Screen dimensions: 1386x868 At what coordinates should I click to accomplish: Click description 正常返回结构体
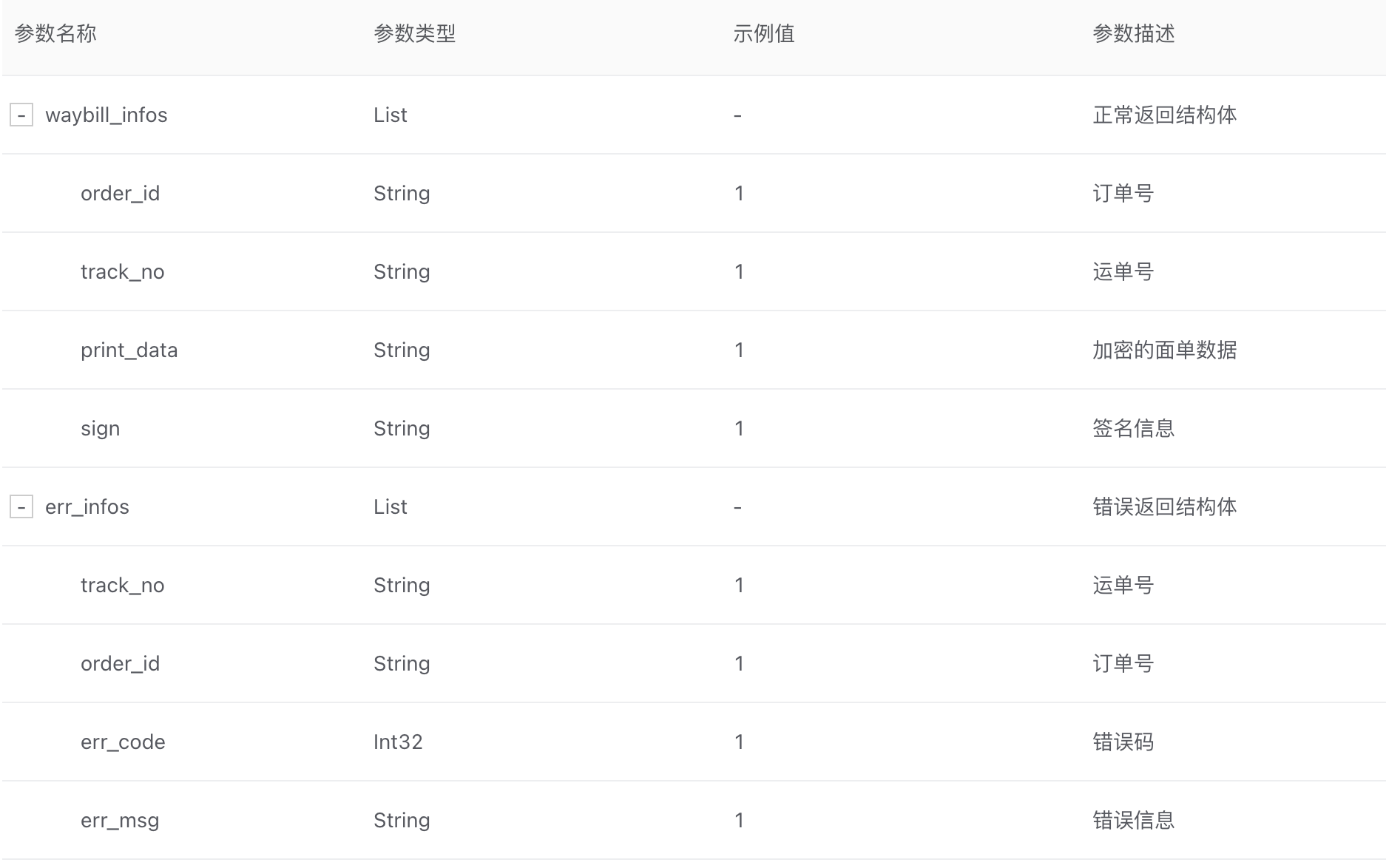pyautogui.click(x=1165, y=115)
